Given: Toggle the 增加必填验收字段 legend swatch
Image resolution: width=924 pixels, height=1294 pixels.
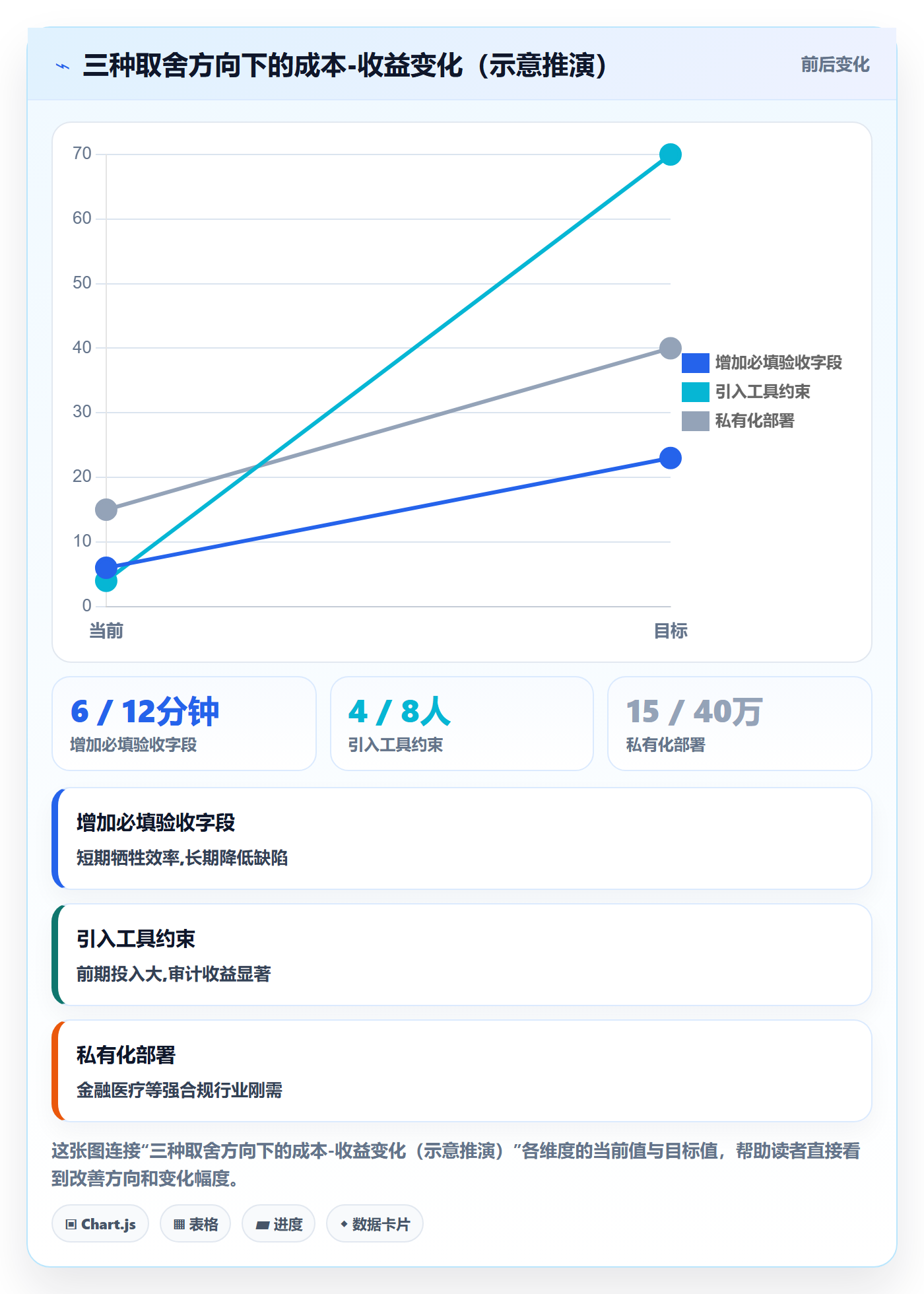Looking at the screenshot, I should coord(695,363).
